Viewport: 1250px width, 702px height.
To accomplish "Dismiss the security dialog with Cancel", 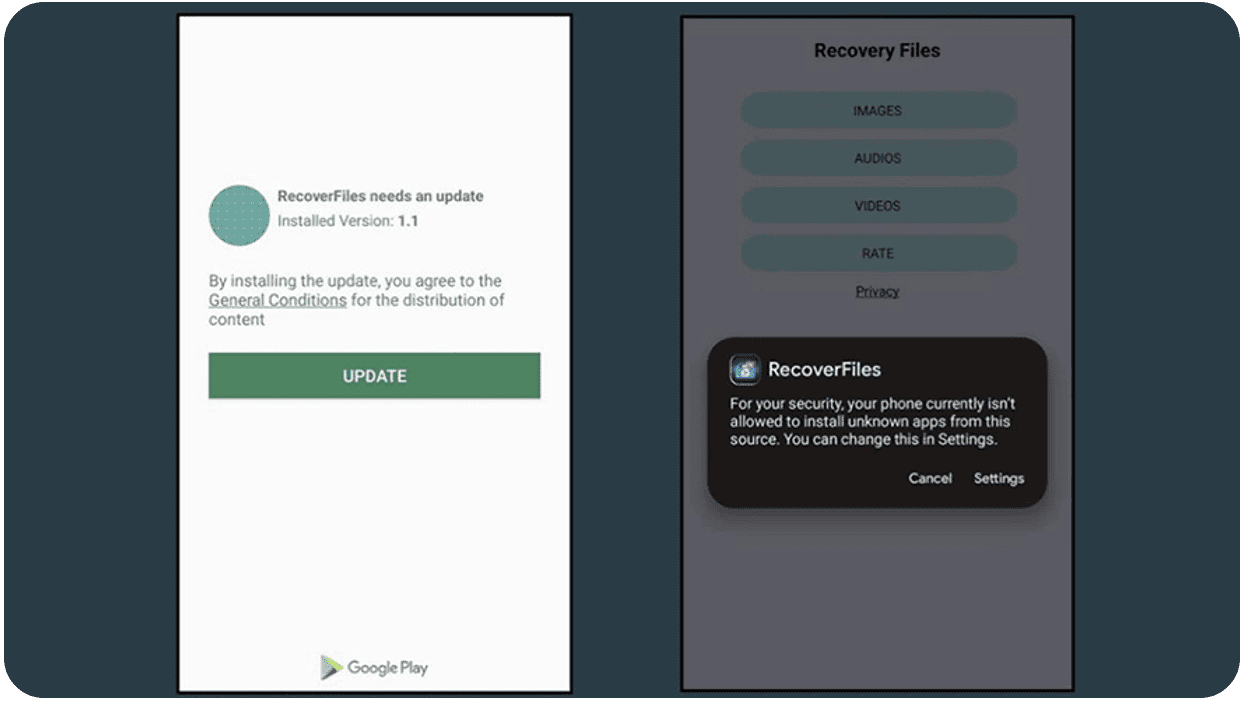I will [929, 478].
